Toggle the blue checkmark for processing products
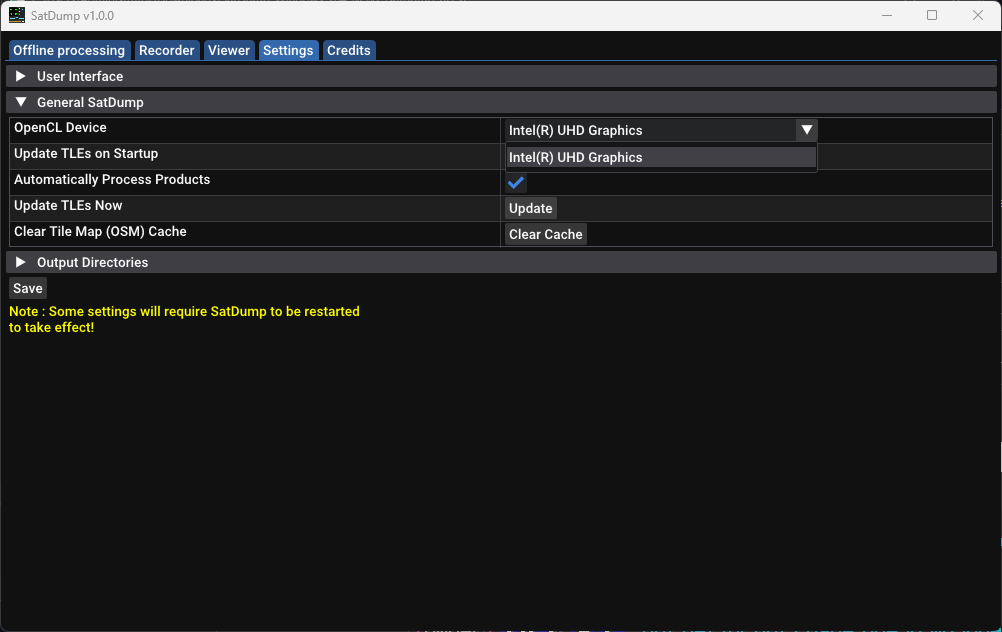Screen dimensions: 1002x632 click(x=515, y=183)
